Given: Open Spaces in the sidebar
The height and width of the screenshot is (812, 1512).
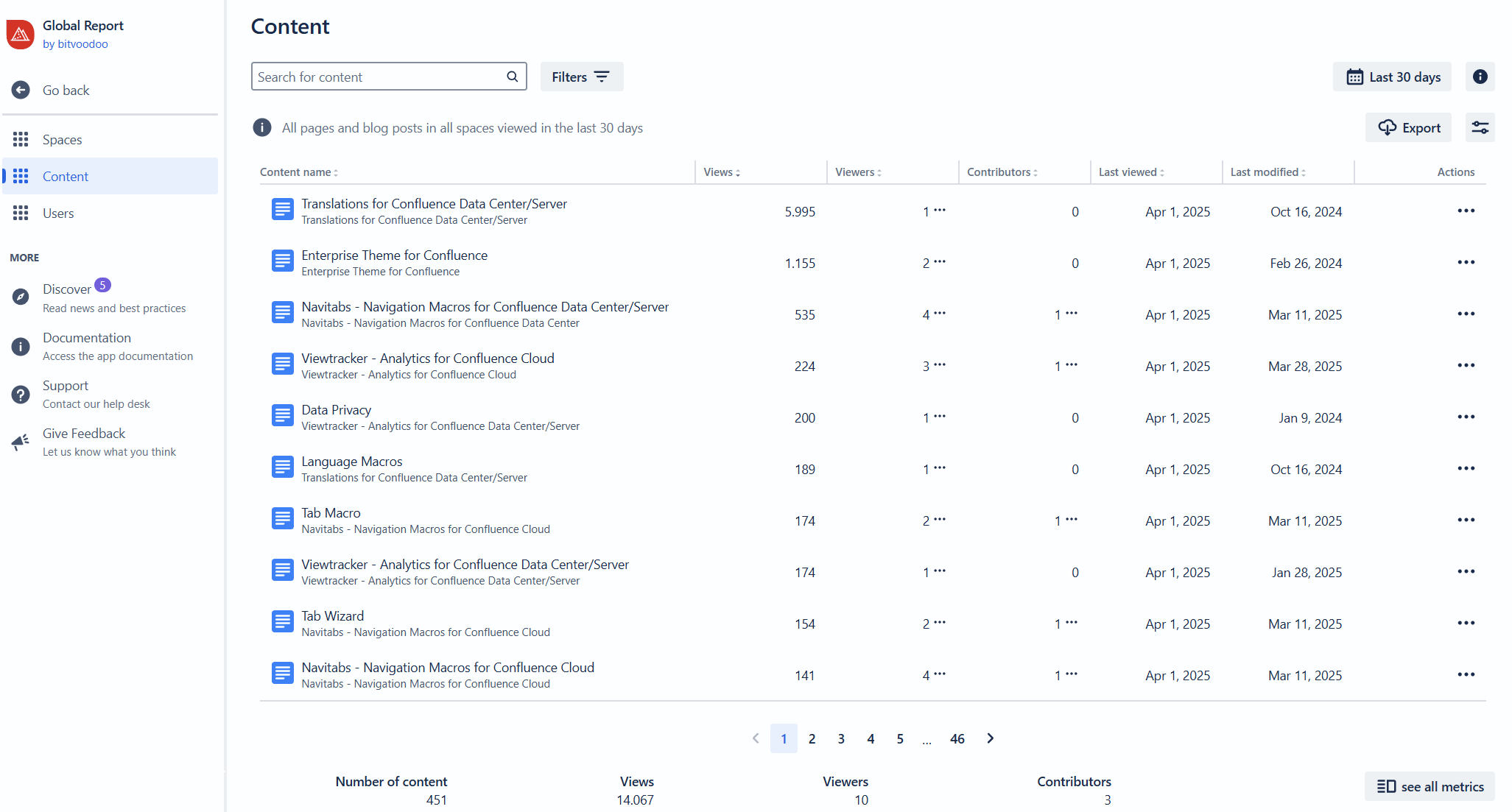Looking at the screenshot, I should point(62,139).
